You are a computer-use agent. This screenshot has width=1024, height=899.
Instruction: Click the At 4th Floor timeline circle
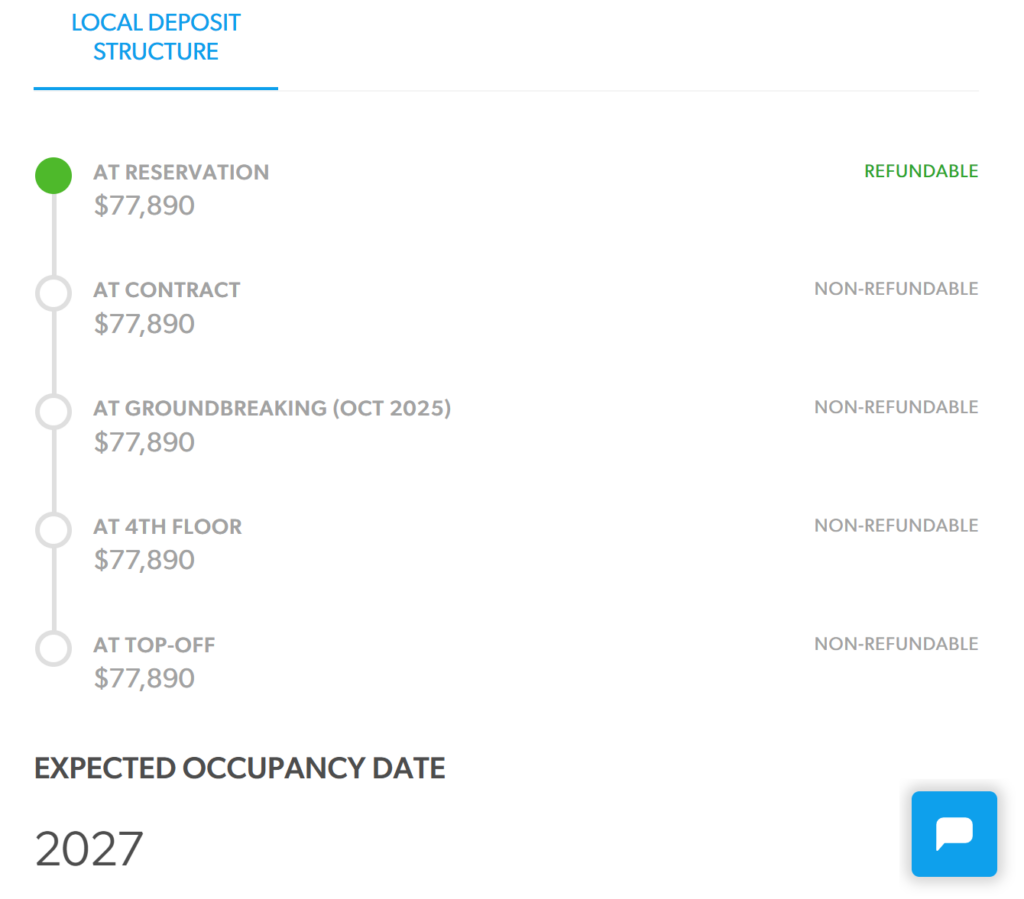click(54, 529)
